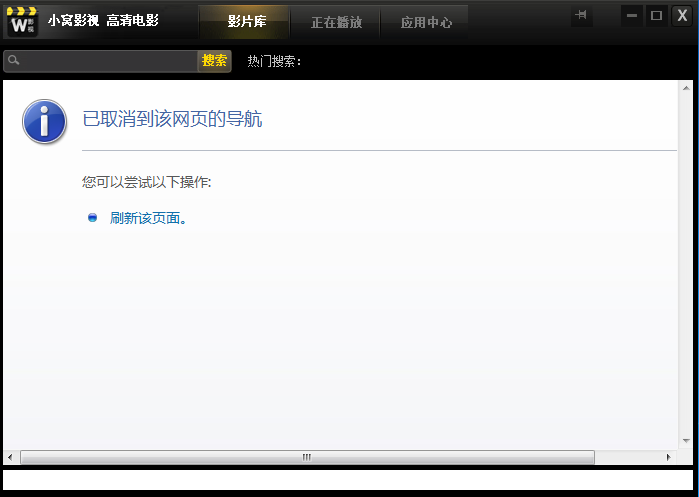This screenshot has height=497, width=699.
Task: Click the blue bullet beside 刷新该页面
Action: tap(93, 217)
